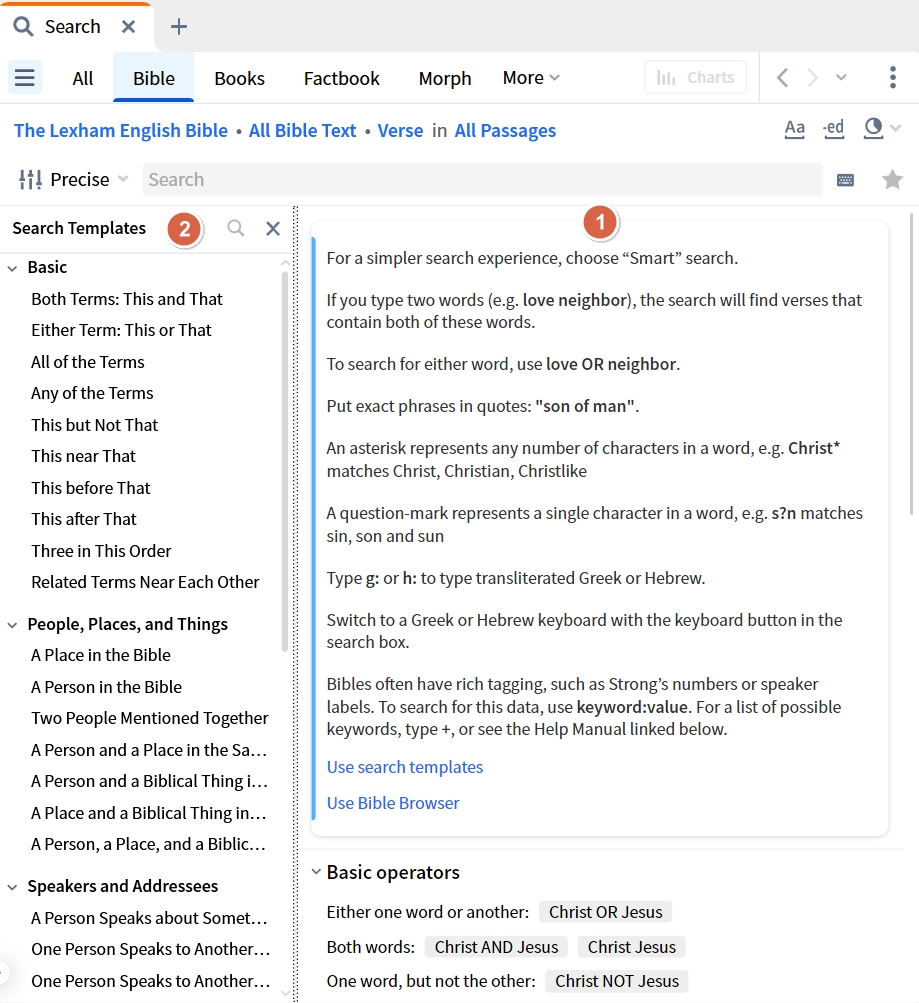Search within Search Templates
The height and width of the screenshot is (1003, 919).
[x=236, y=228]
